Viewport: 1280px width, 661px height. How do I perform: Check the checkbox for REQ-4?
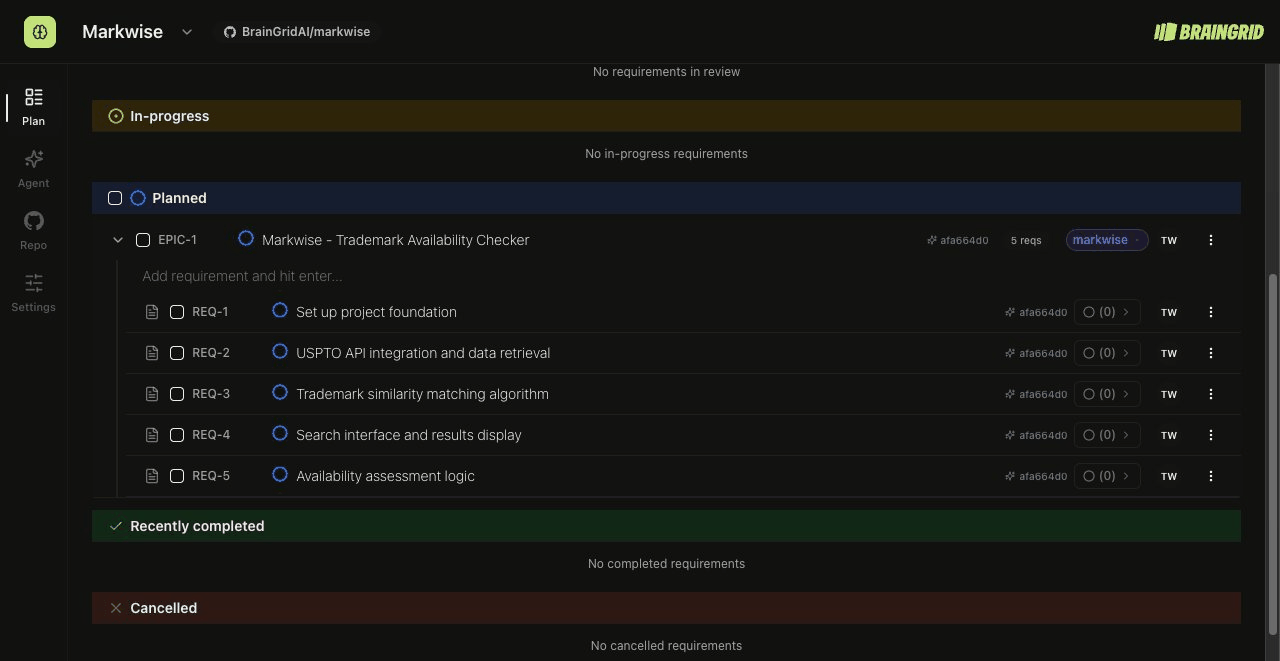pyautogui.click(x=177, y=434)
